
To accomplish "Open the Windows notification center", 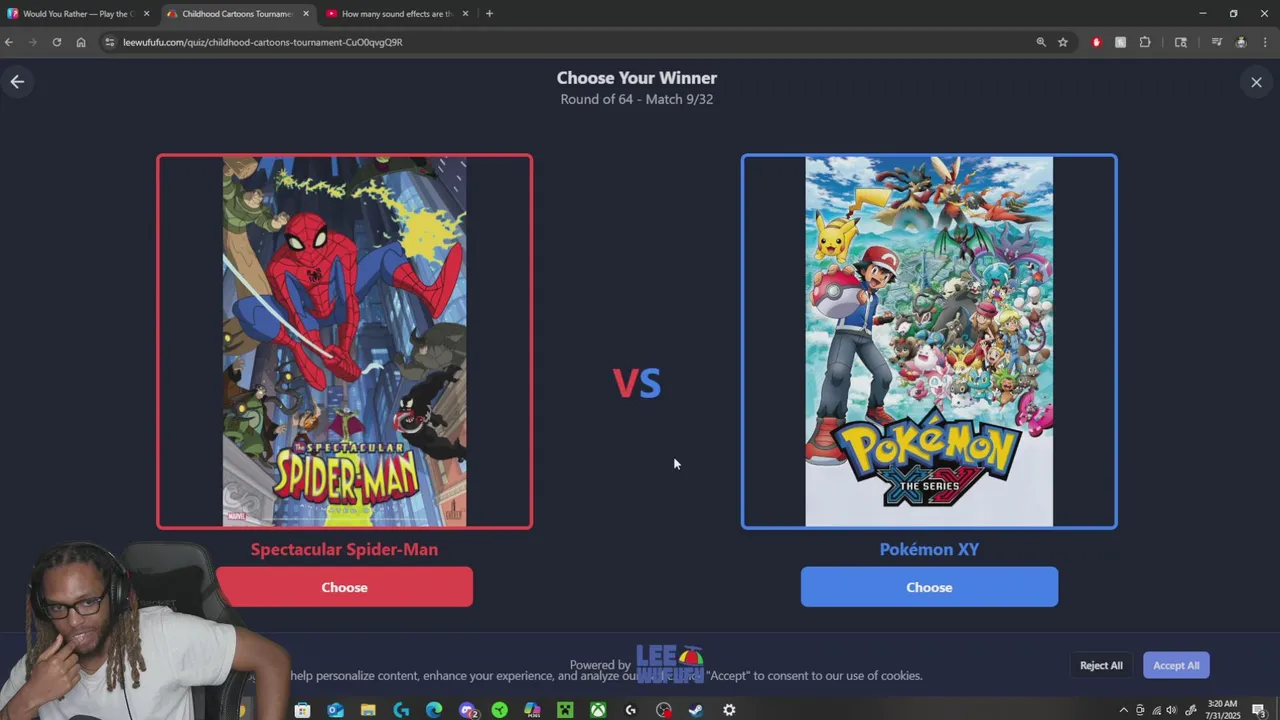I will click(x=1258, y=710).
